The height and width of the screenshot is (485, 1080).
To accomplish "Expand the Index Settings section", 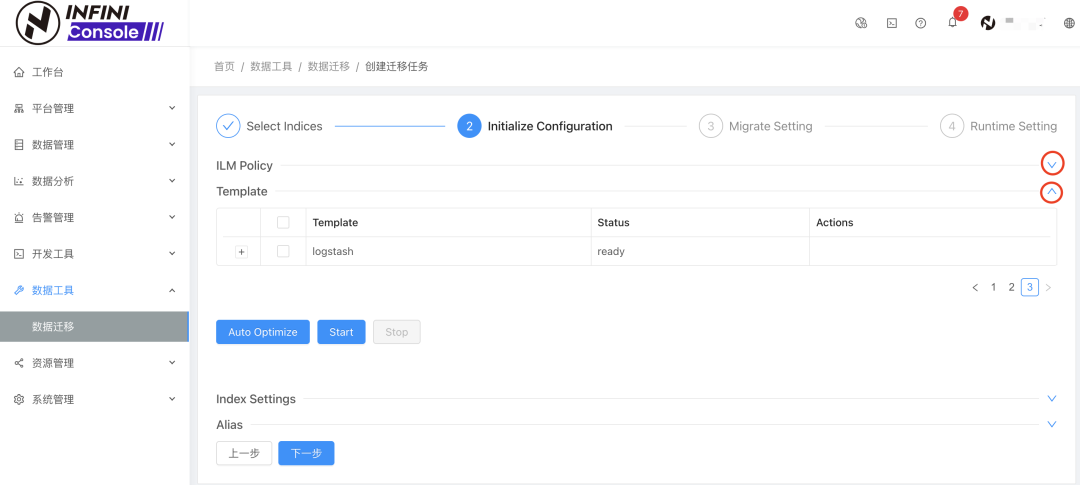I will pyautogui.click(x=1052, y=399).
